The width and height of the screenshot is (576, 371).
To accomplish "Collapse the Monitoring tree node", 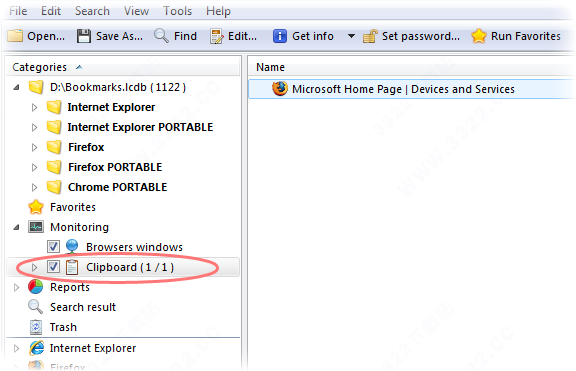I will [16, 227].
